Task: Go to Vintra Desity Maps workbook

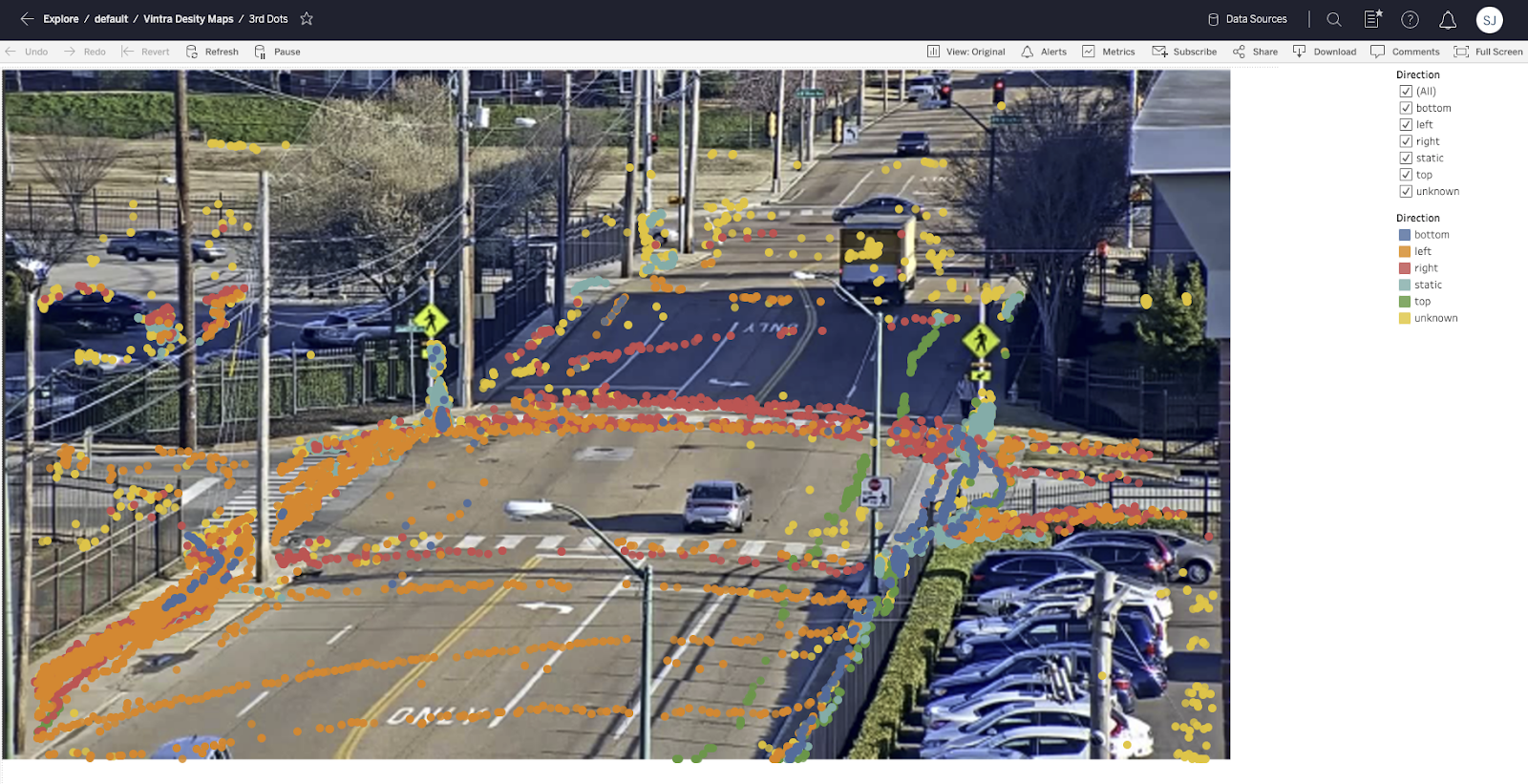Action: (188, 19)
